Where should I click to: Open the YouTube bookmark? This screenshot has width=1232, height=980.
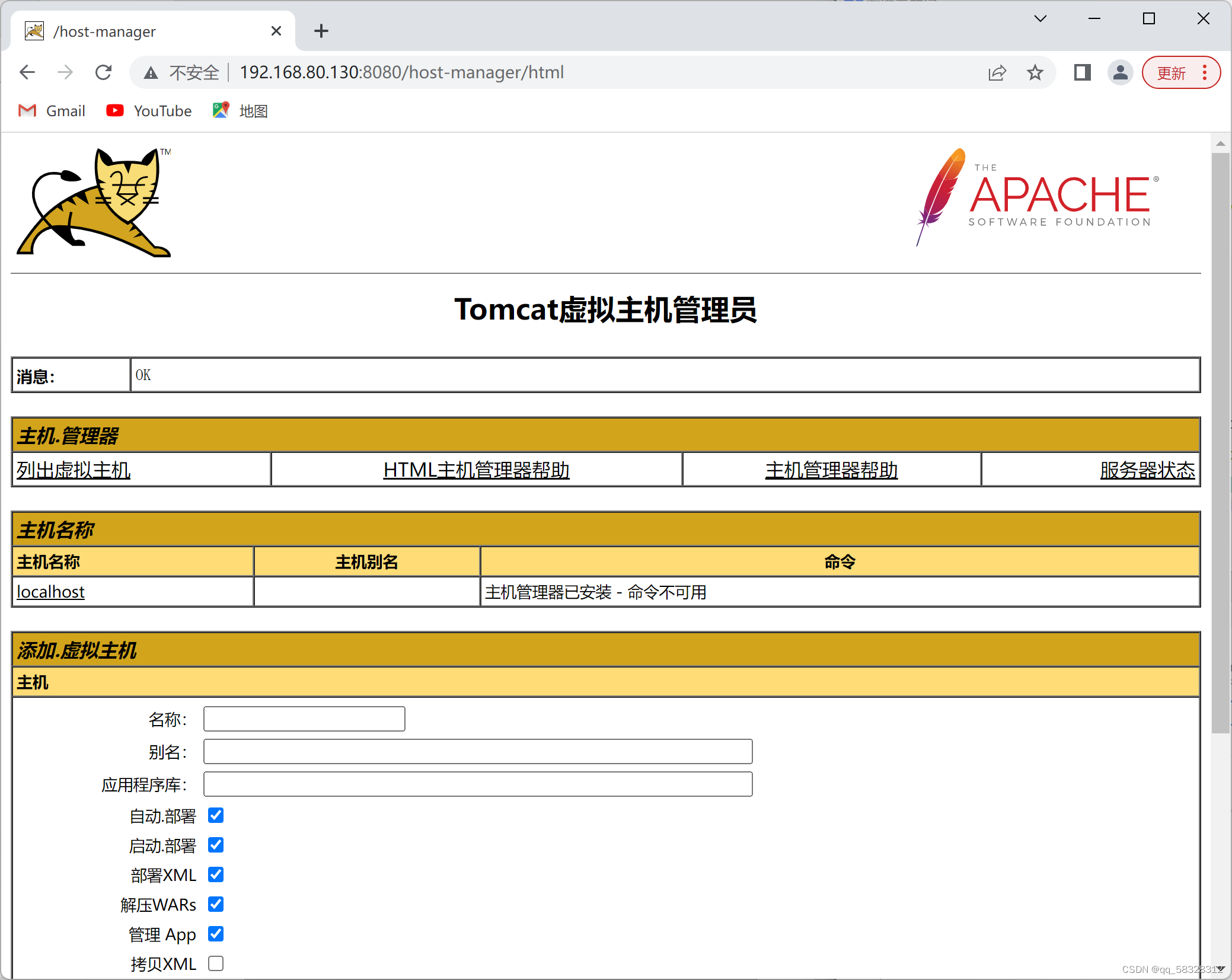pyautogui.click(x=149, y=111)
